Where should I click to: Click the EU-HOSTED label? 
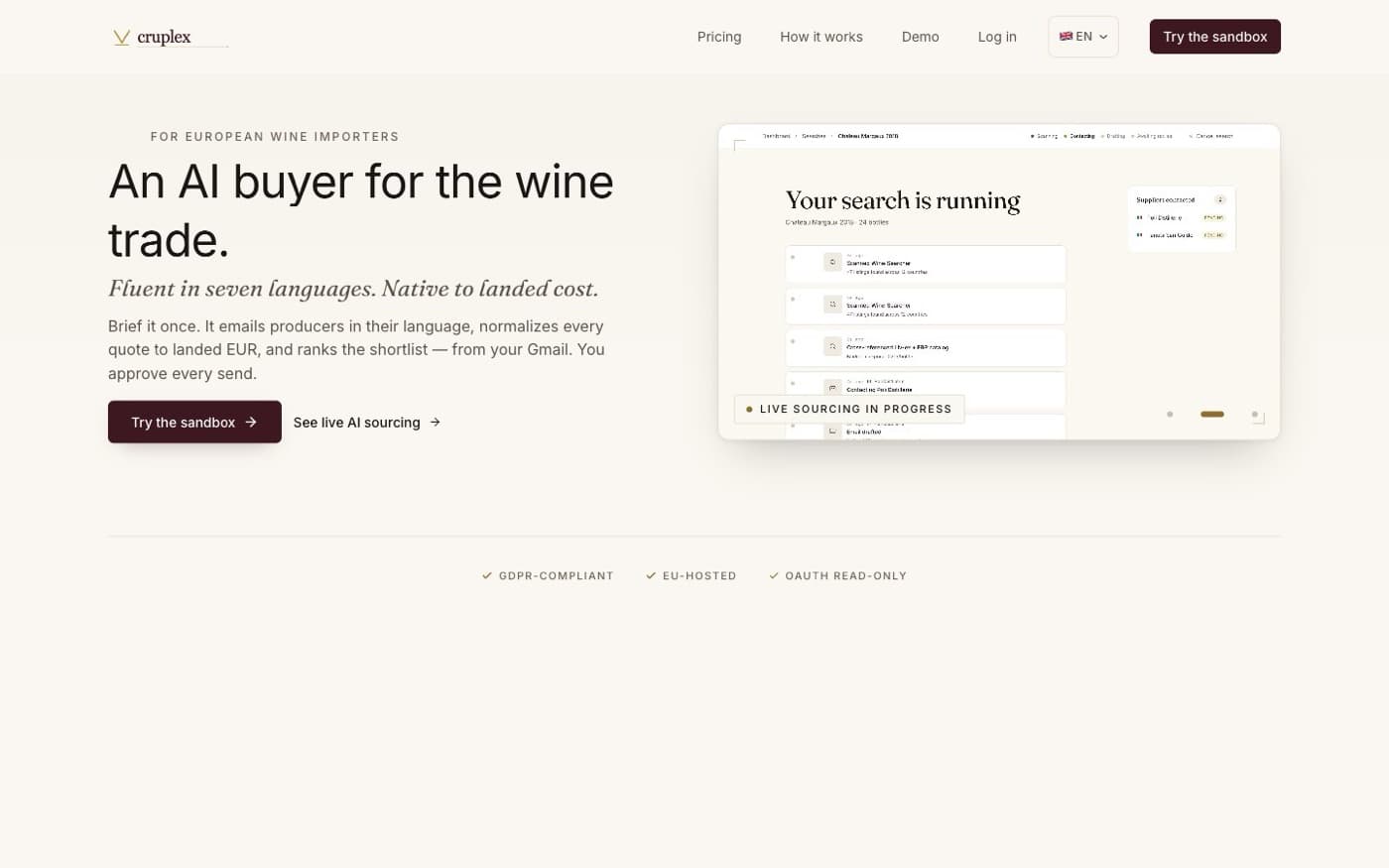(692, 575)
